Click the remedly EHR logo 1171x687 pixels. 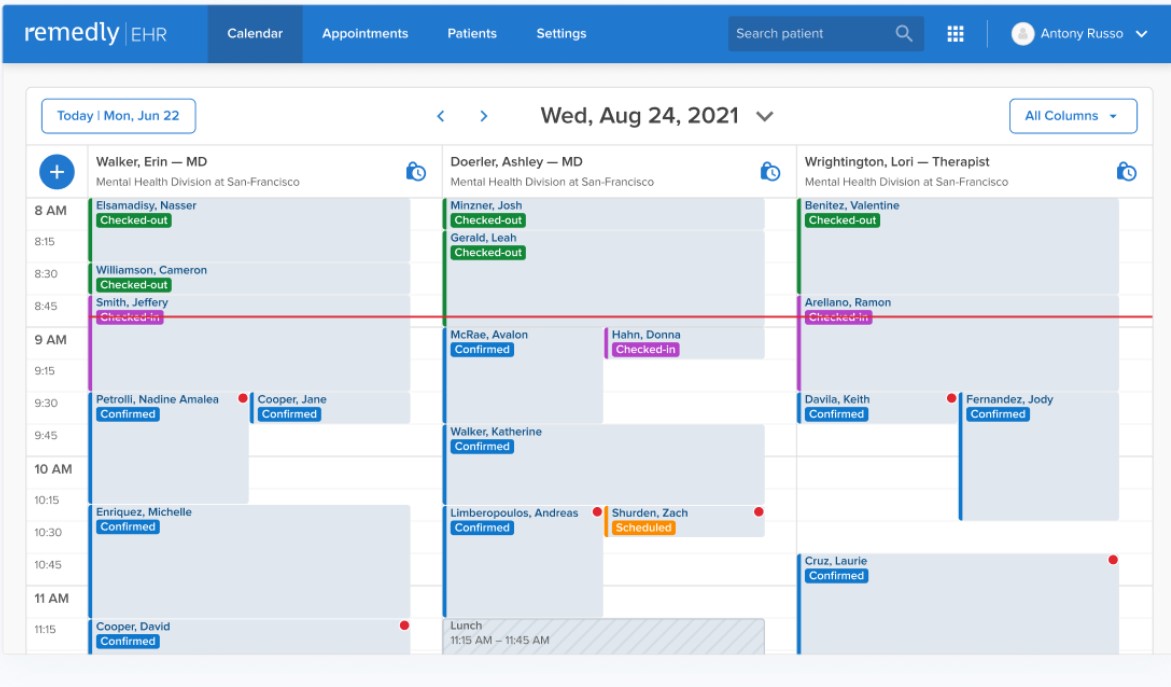tap(93, 33)
